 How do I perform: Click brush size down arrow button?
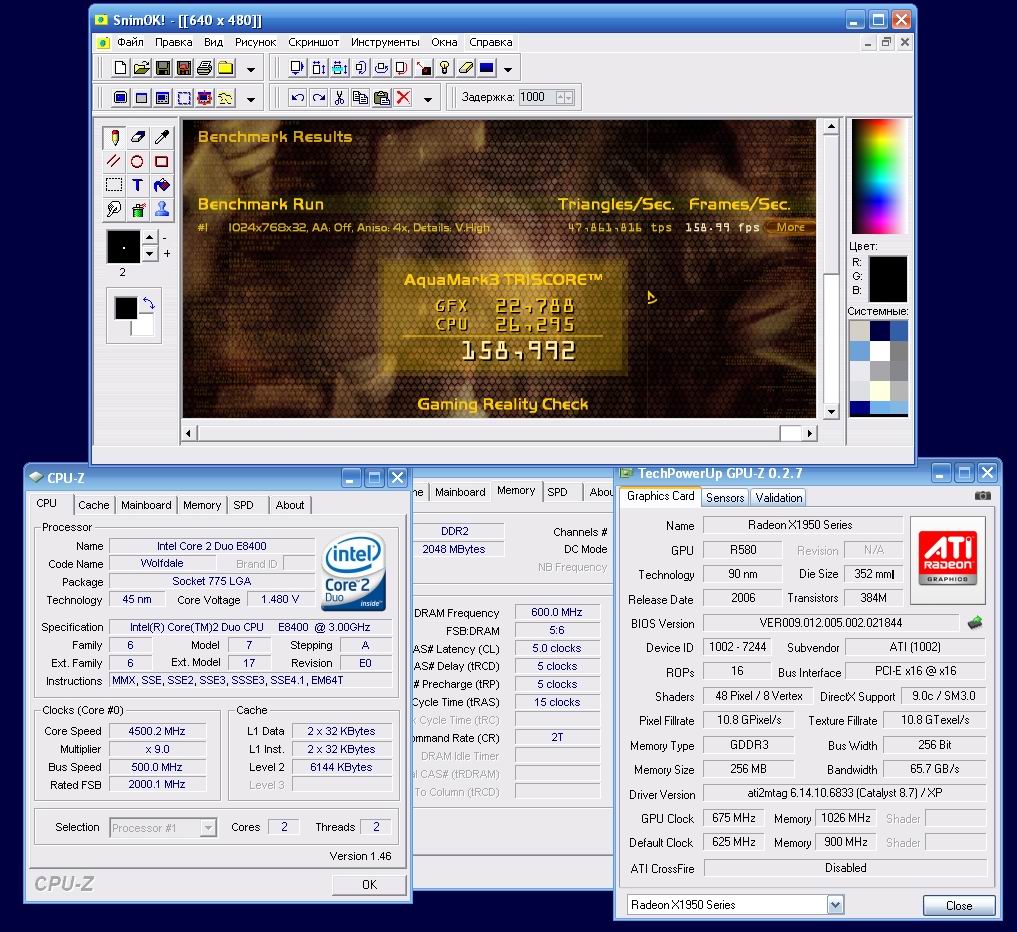click(x=150, y=253)
